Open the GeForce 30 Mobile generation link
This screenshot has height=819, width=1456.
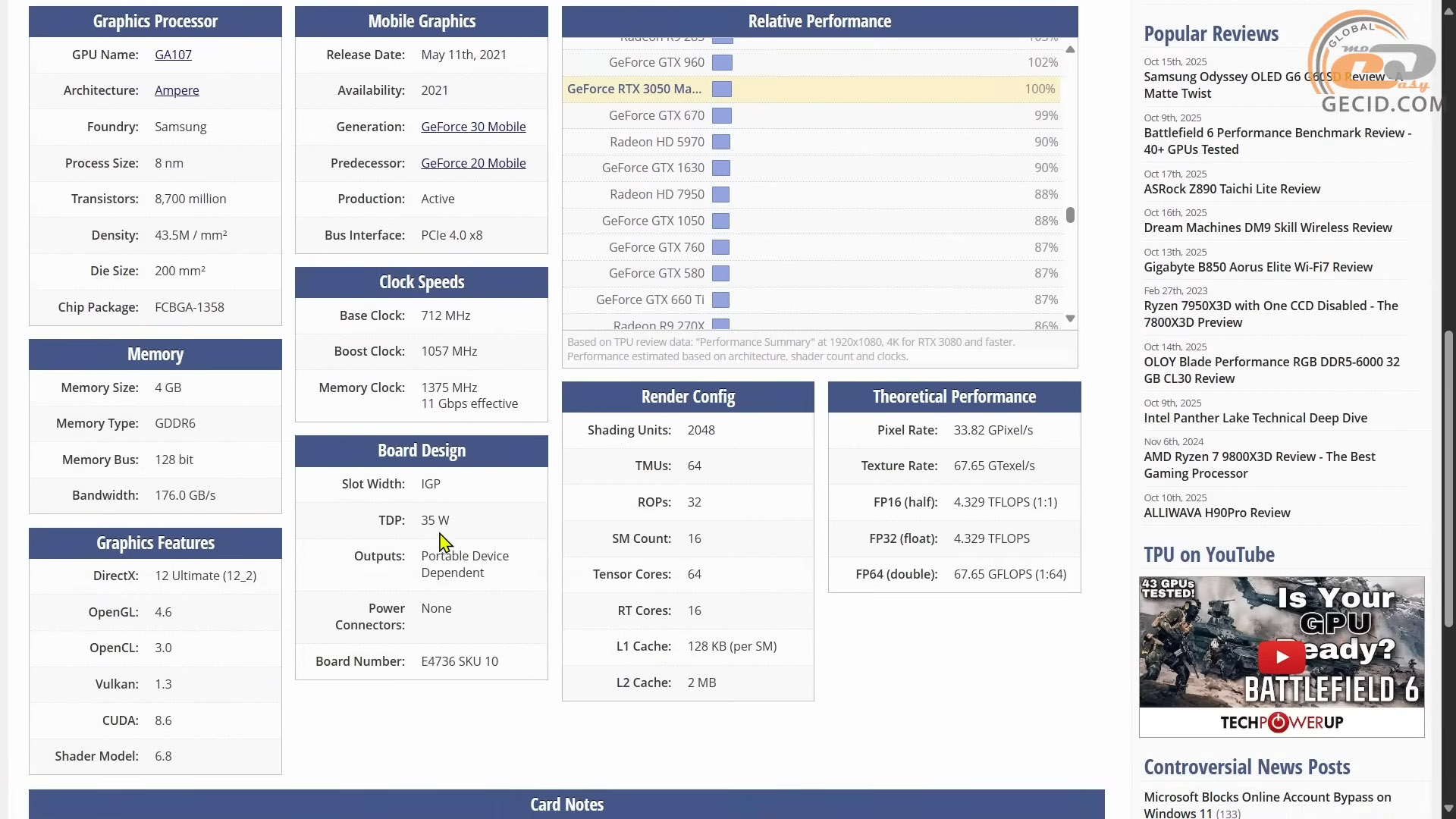click(473, 127)
